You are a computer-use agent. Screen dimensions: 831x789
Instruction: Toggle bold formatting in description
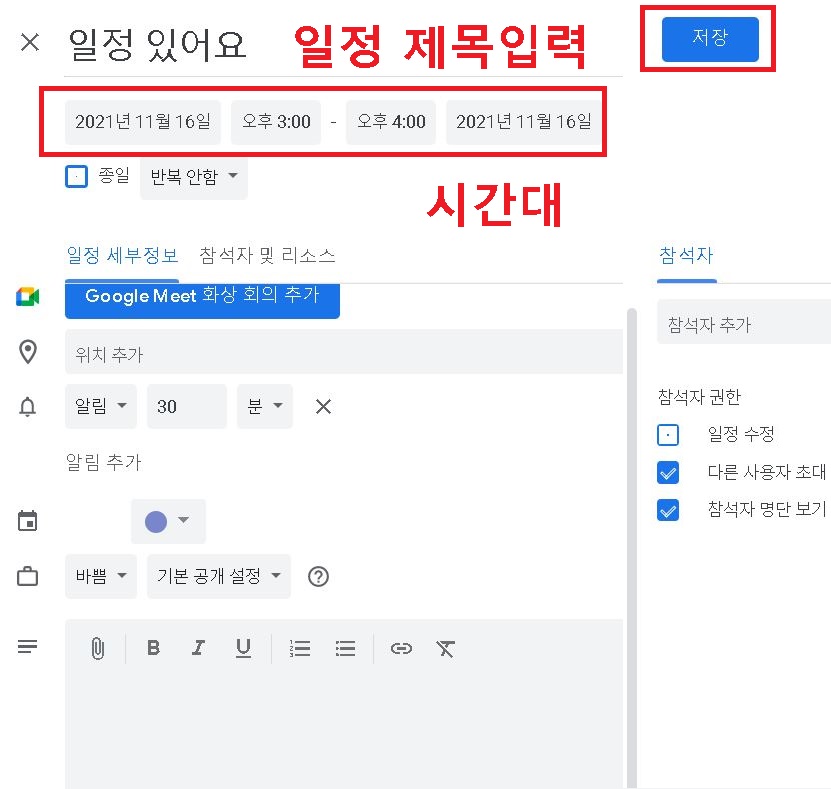tap(154, 648)
